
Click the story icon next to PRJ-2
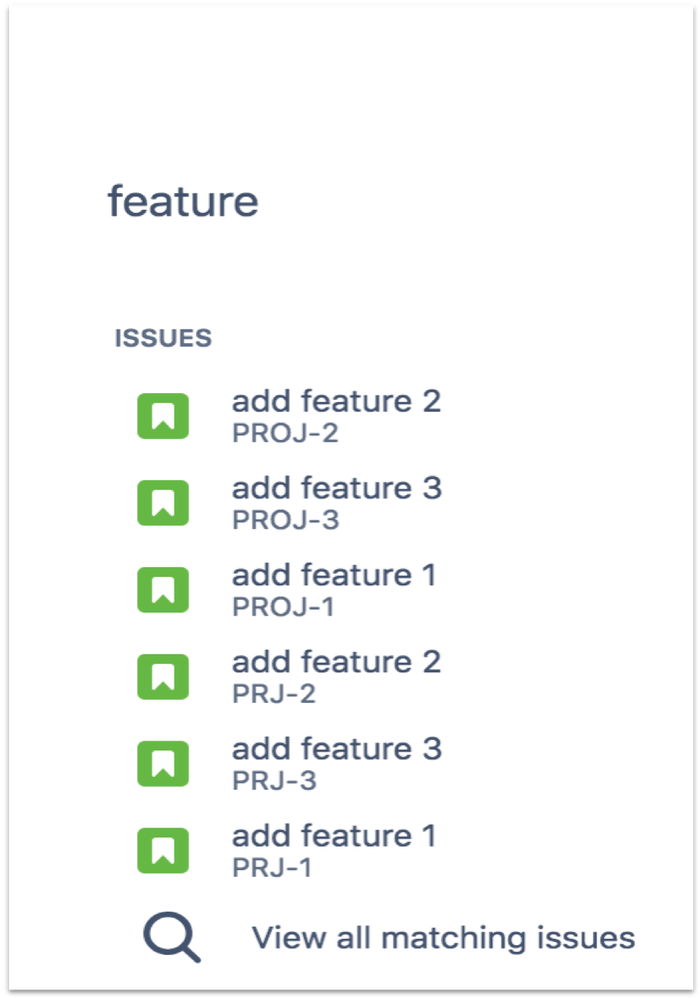click(163, 676)
